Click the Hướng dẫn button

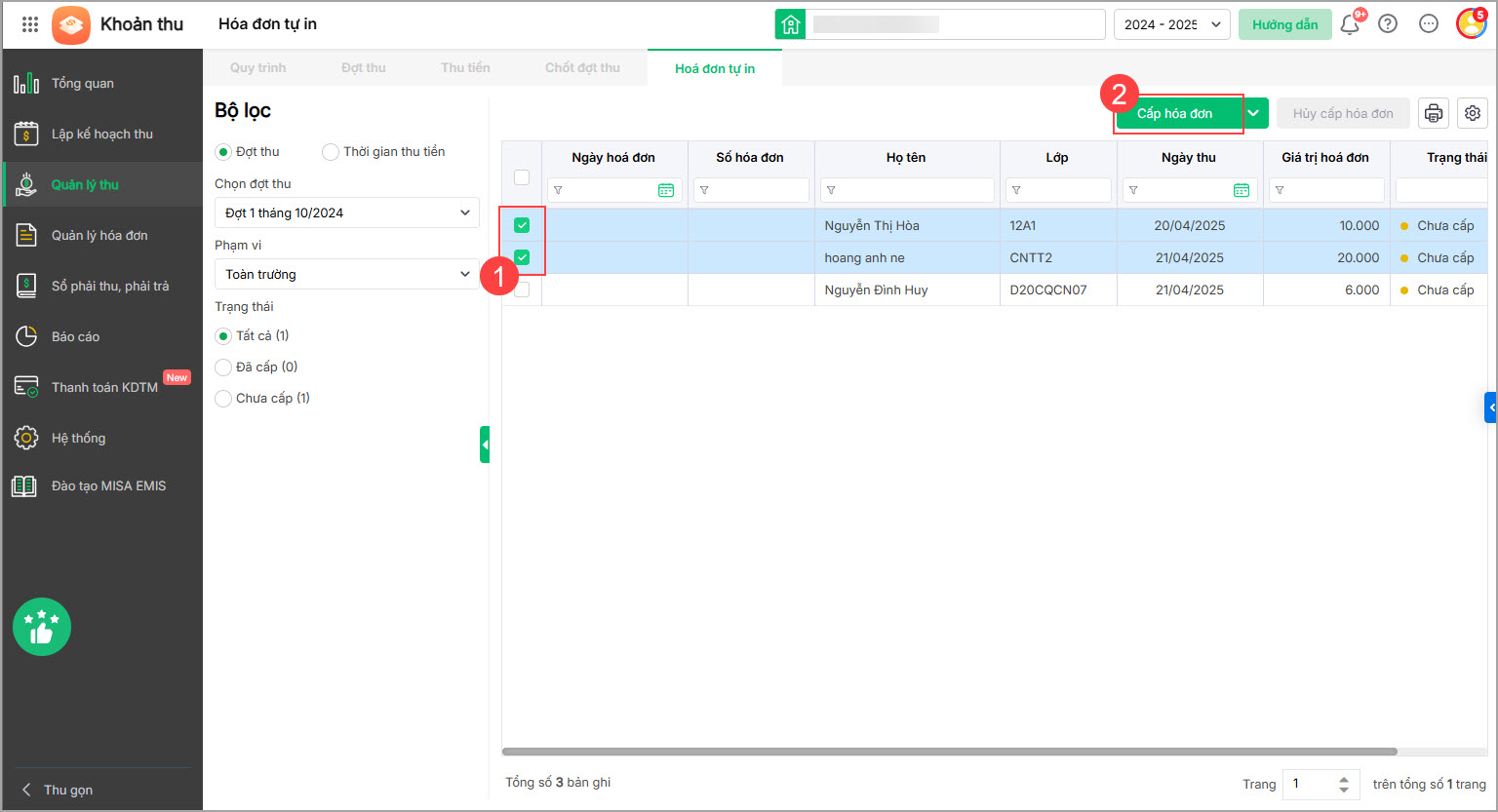click(x=1285, y=24)
